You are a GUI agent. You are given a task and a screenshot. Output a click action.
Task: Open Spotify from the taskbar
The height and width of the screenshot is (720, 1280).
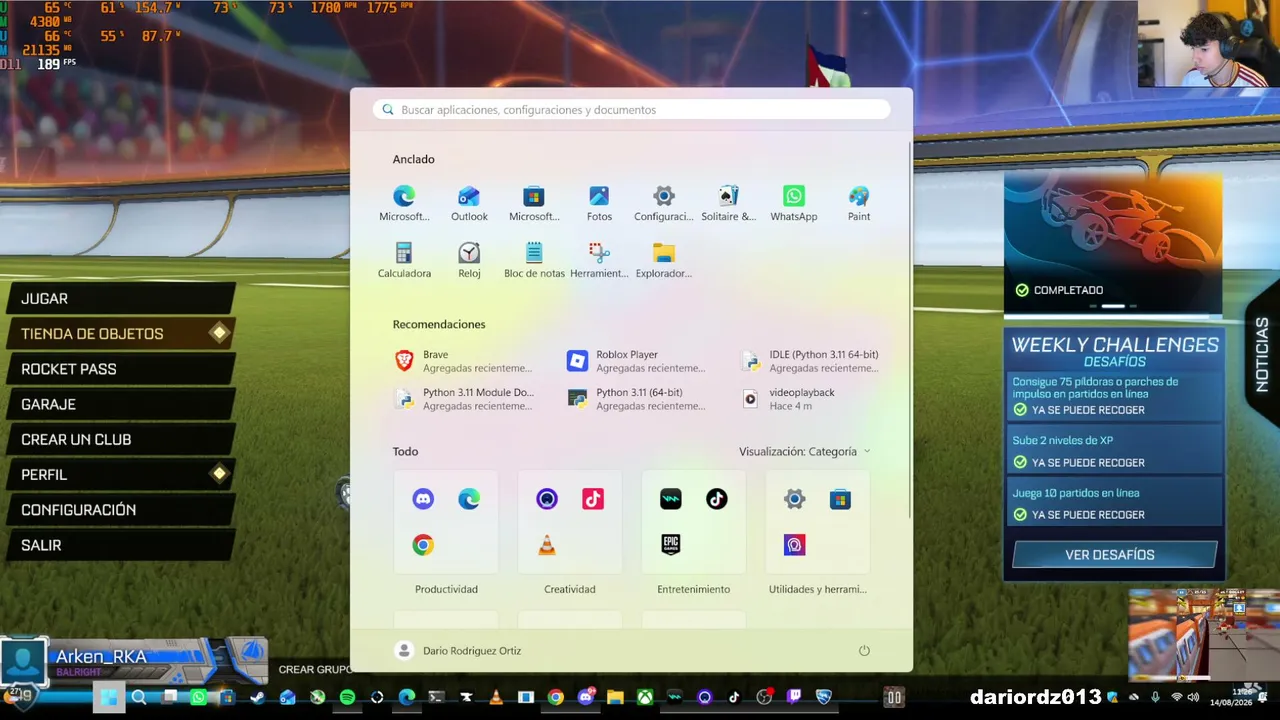coord(347,697)
